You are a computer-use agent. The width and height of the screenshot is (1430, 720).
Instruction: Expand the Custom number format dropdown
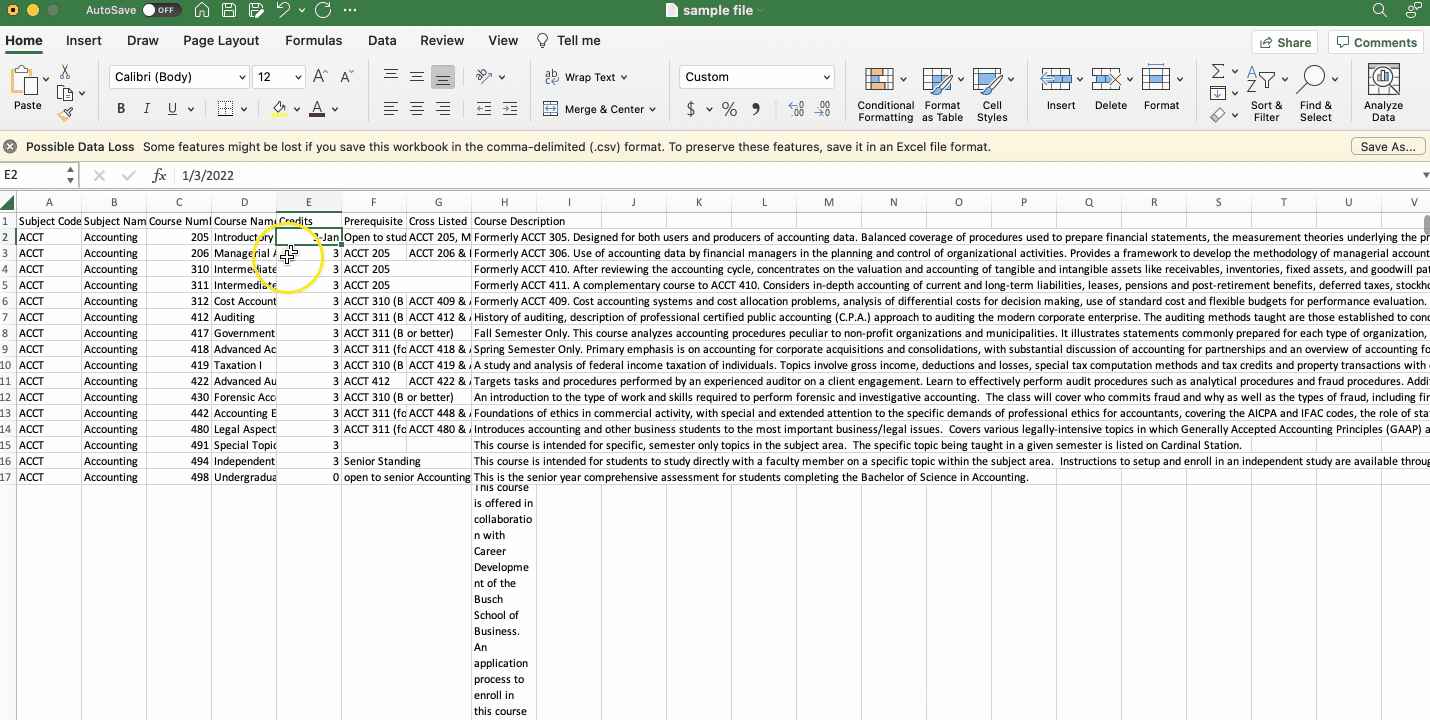pos(826,77)
